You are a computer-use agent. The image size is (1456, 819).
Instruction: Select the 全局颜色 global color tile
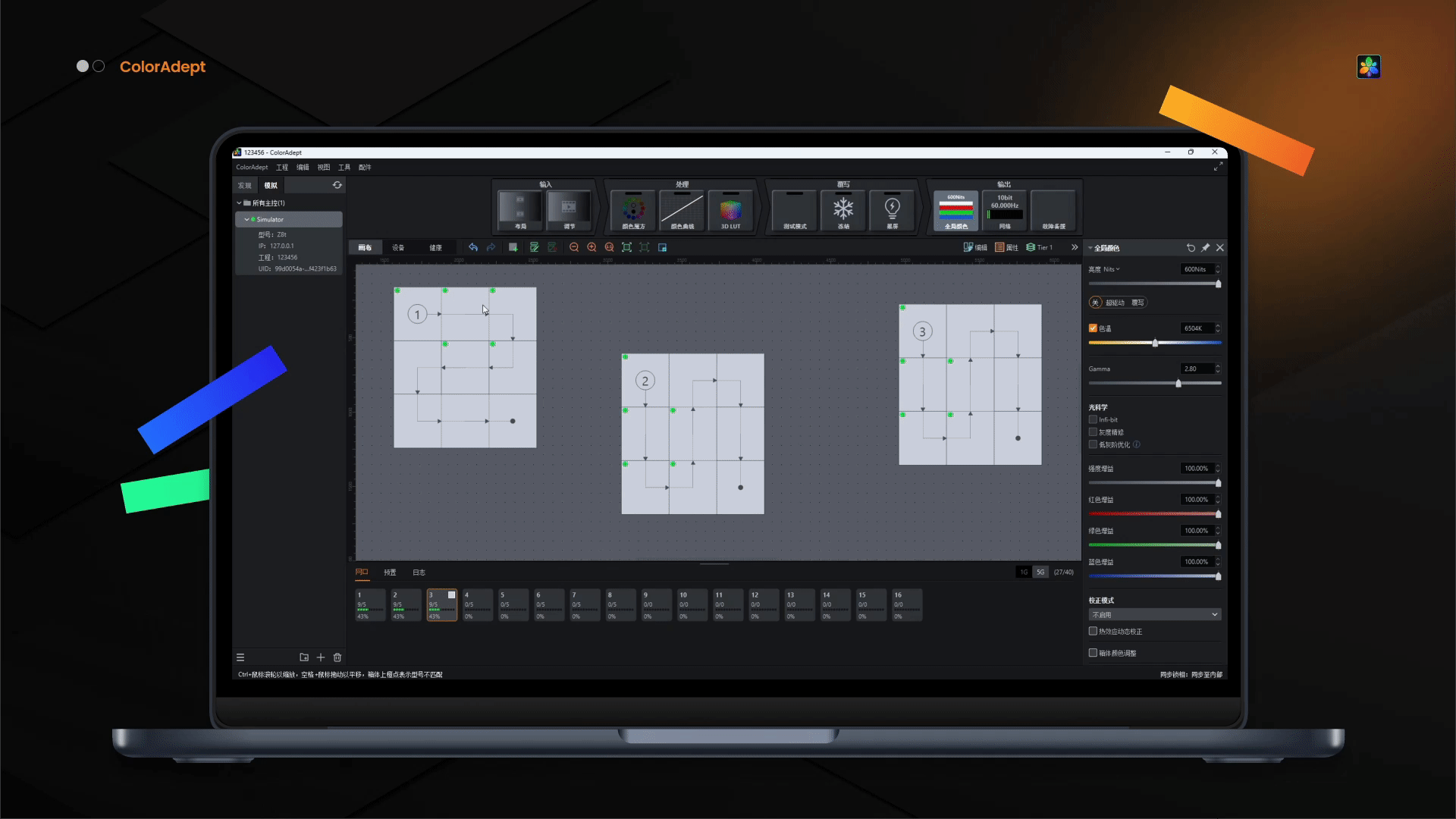(x=955, y=210)
